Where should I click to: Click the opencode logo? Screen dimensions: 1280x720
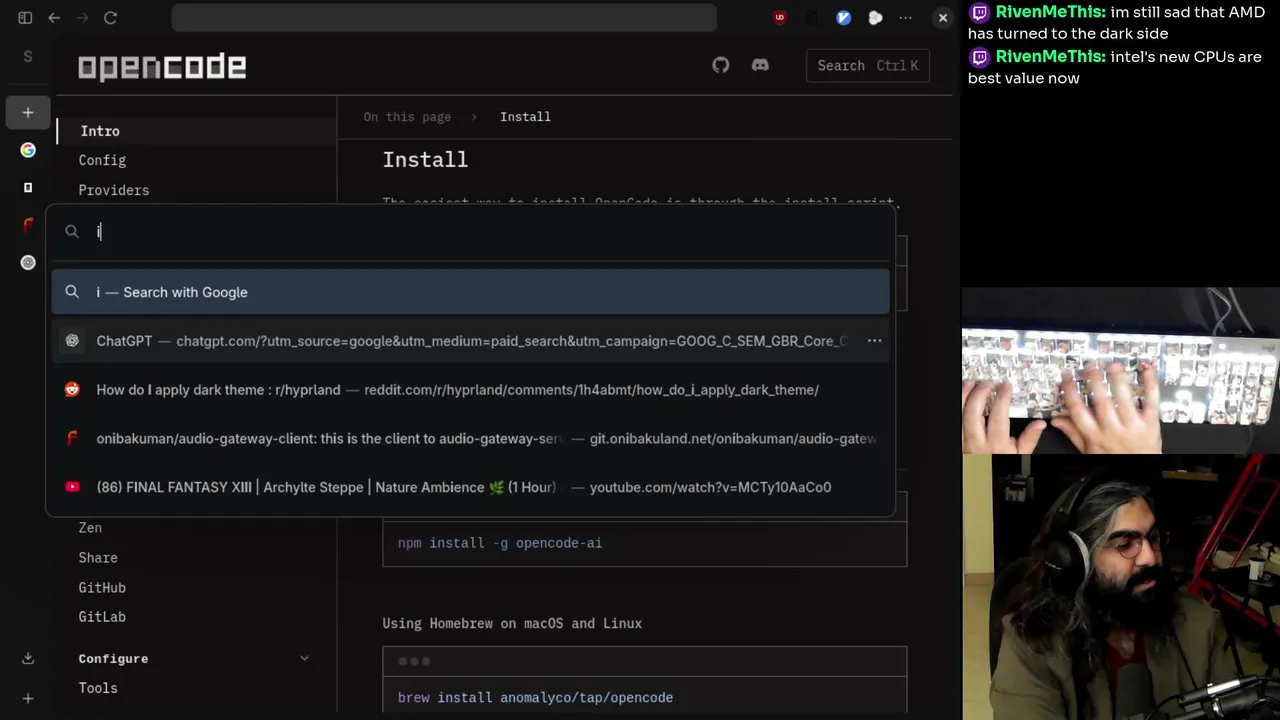[x=162, y=67]
